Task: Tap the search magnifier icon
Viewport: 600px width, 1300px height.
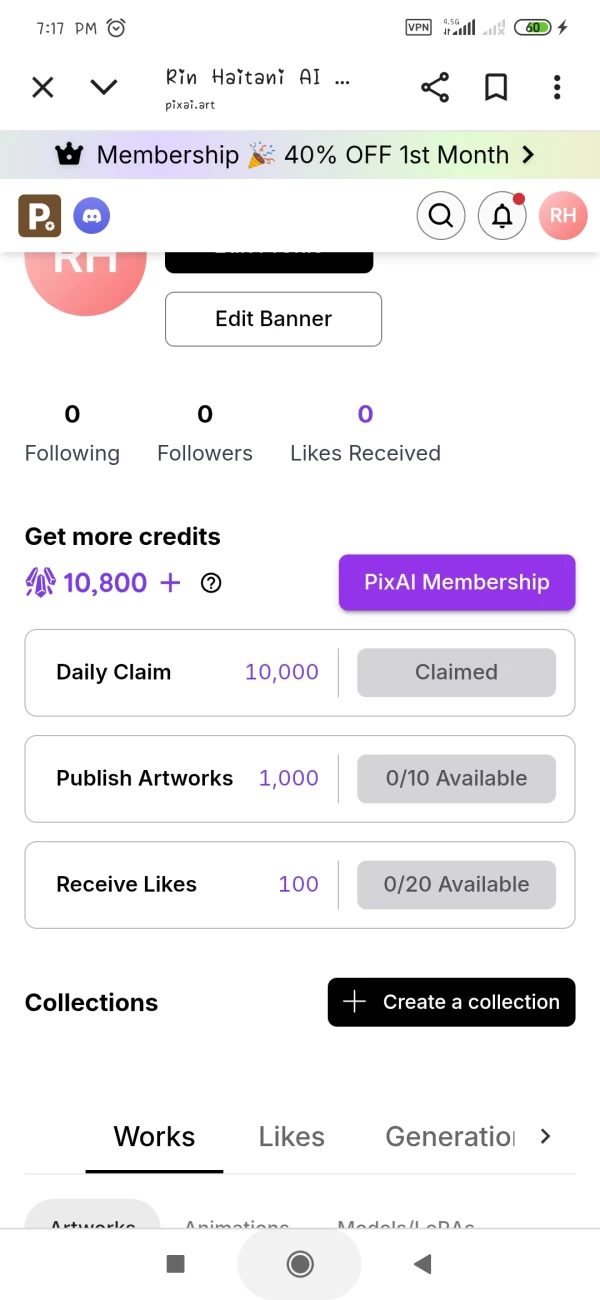Action: click(x=441, y=215)
